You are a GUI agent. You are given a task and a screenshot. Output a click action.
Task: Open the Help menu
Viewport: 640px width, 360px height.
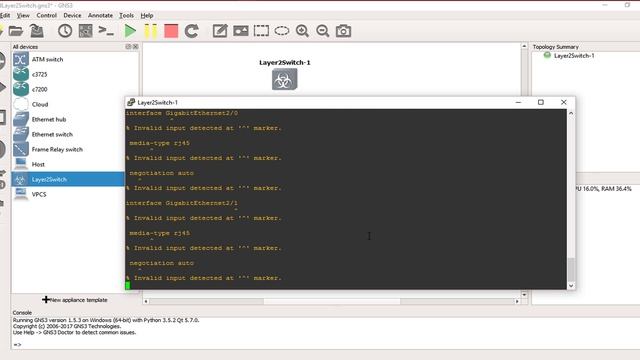[147, 16]
